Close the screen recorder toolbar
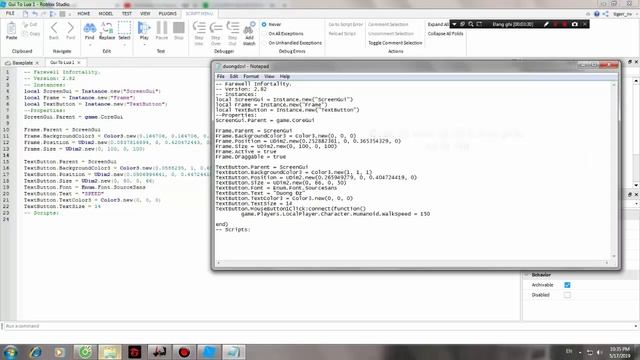The image size is (640, 360). (x=585, y=24)
